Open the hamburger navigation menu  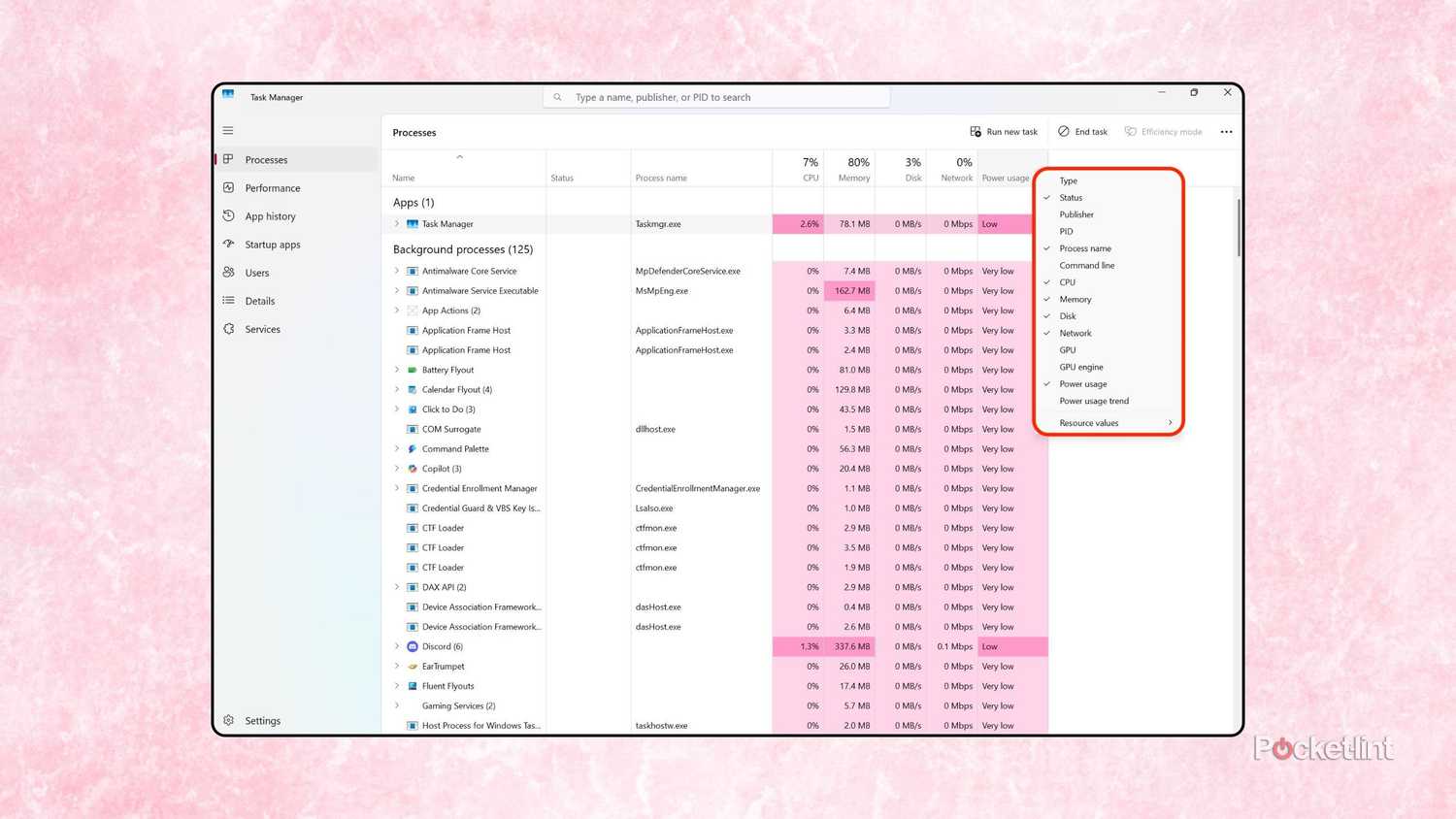pyautogui.click(x=228, y=130)
